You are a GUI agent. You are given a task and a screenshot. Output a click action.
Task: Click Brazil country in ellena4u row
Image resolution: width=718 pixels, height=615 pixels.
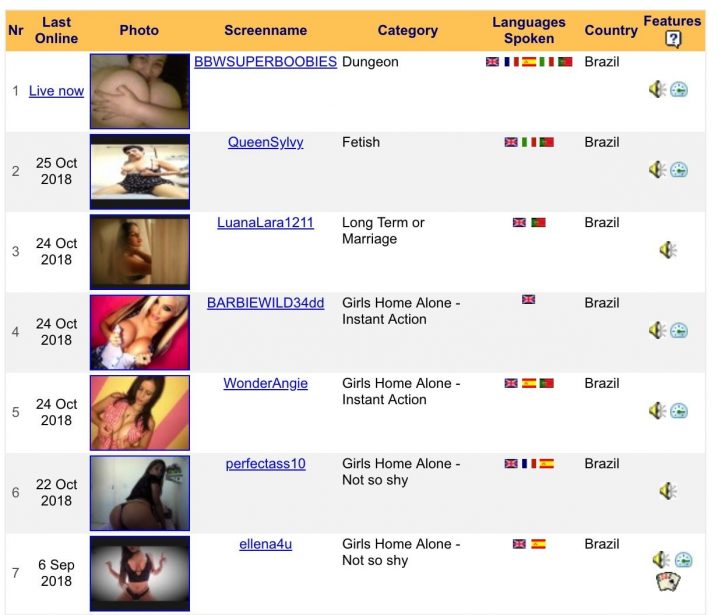602,544
